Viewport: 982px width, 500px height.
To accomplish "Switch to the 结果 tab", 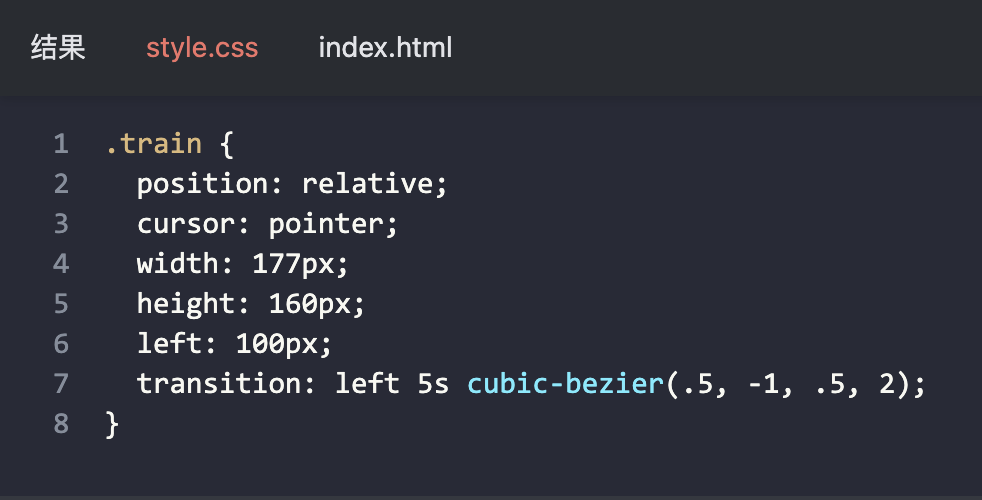I will [x=58, y=48].
